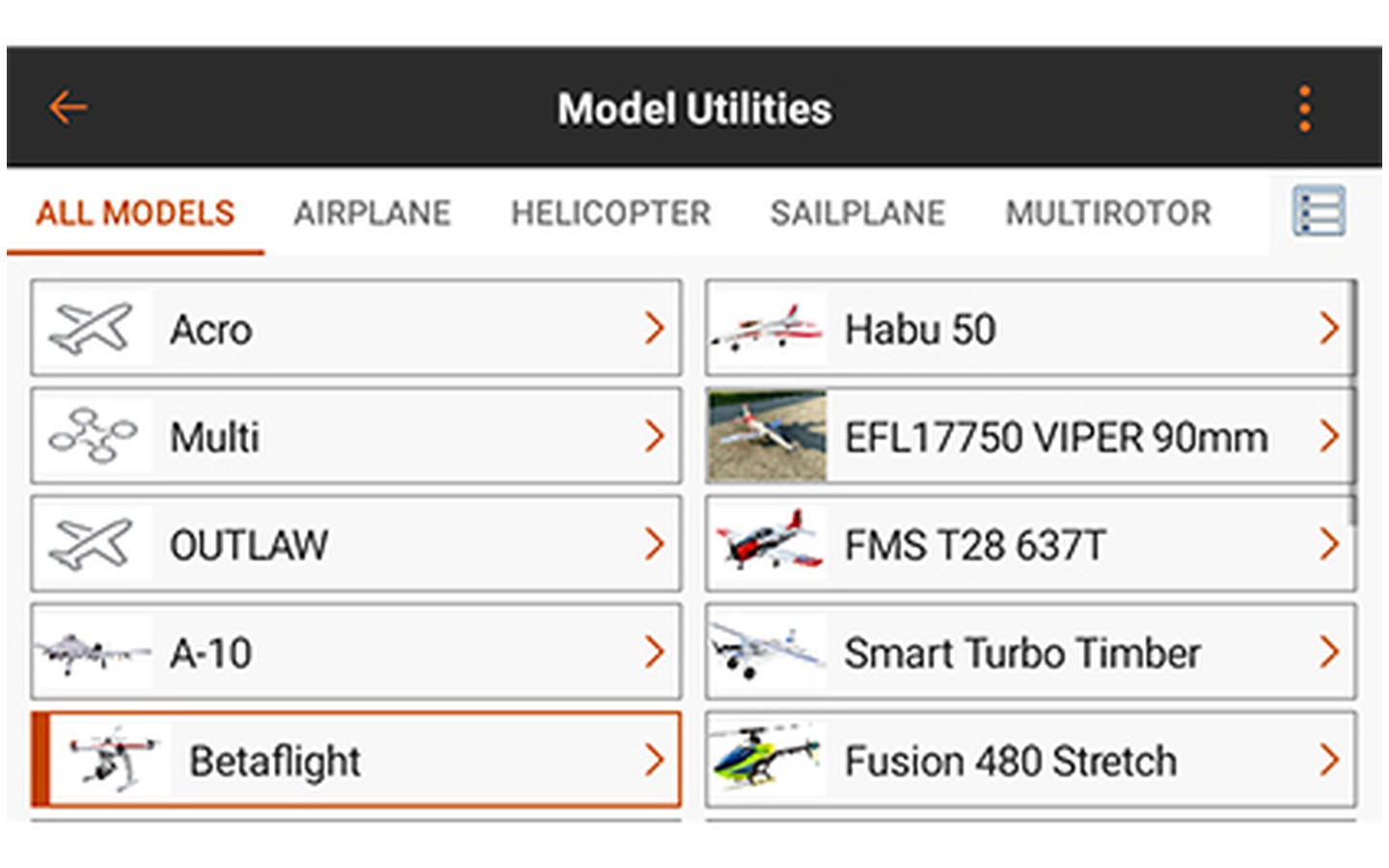This screenshot has width=1389, height=868.
Task: Open A-10 model chevron arrow
Action: (x=655, y=653)
